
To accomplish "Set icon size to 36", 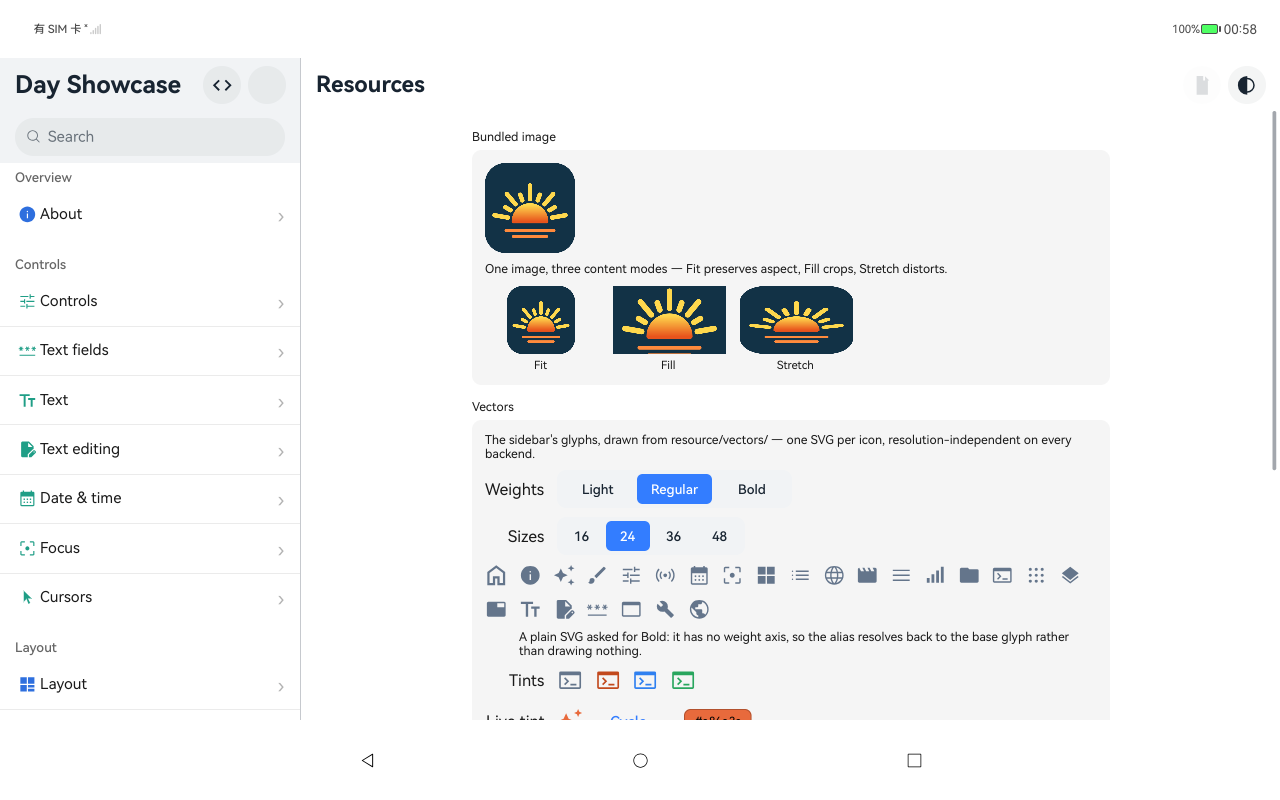I will pos(673,536).
